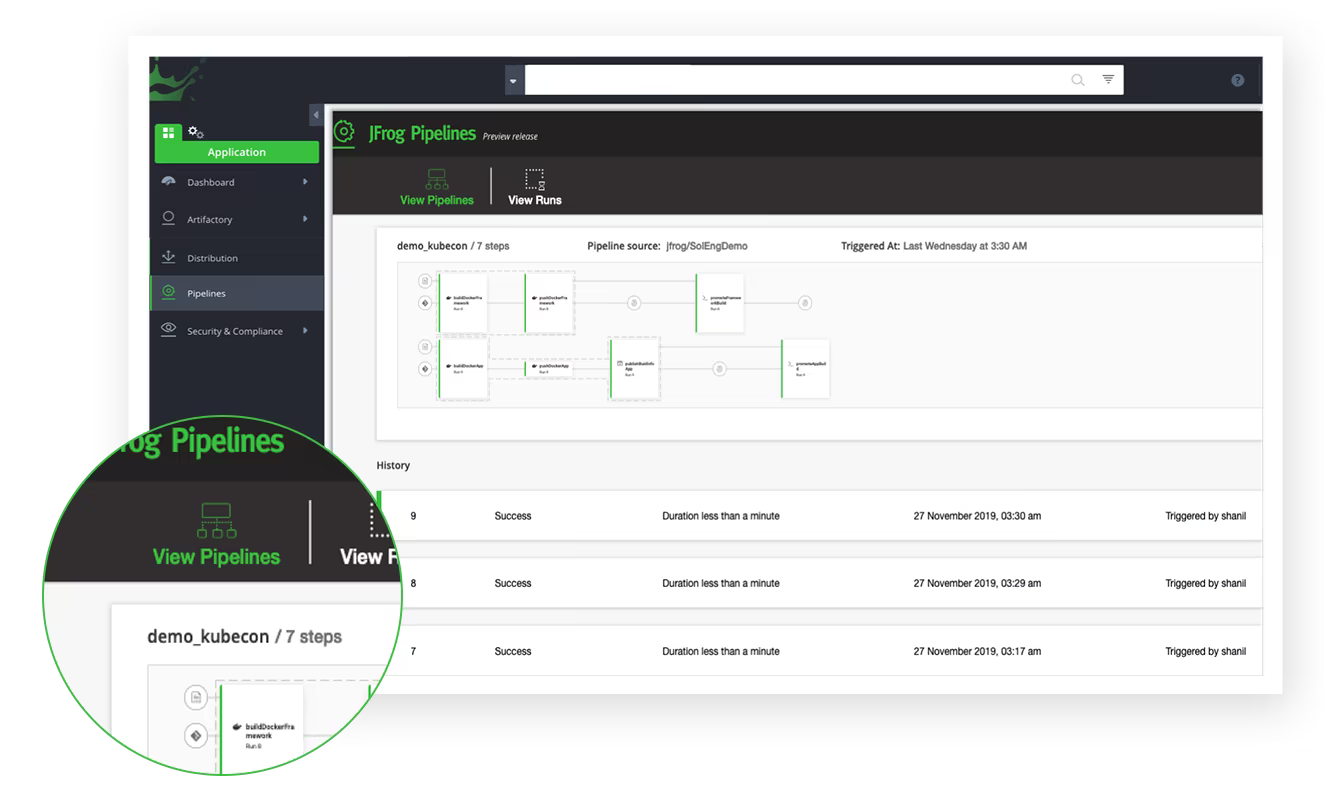The width and height of the screenshot is (1324, 812).
Task: Open history run number 9
Action: point(413,516)
